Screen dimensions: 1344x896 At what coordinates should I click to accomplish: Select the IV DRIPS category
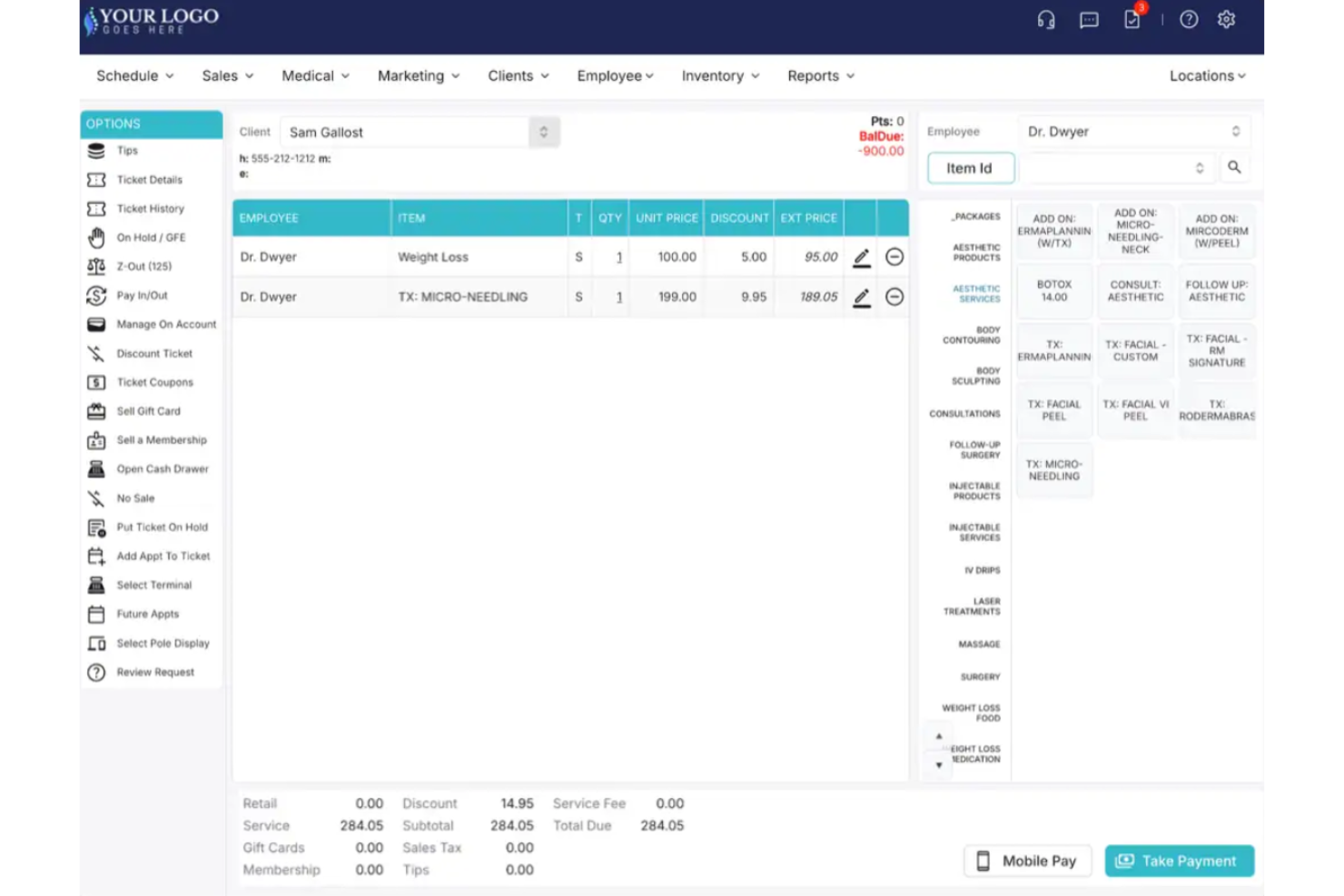pos(983,571)
